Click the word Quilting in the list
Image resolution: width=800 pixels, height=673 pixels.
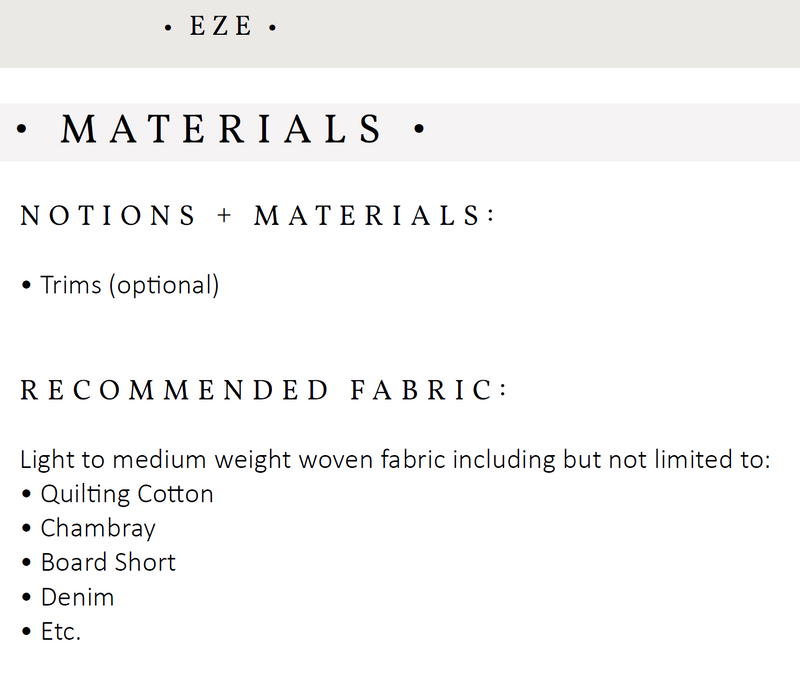tap(86, 495)
